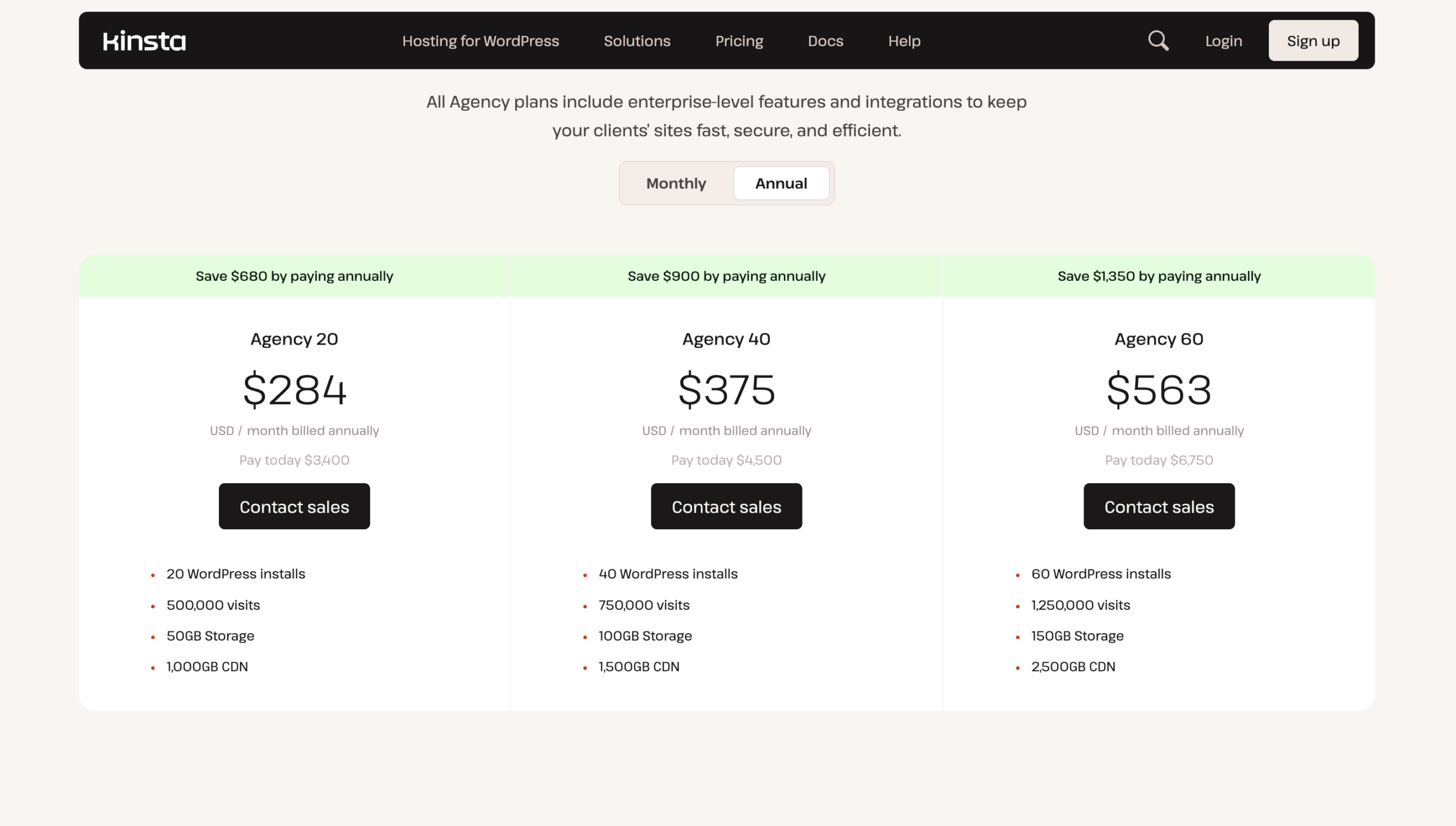Click the Login link
Screen dimensions: 1456x826
click(1223, 41)
